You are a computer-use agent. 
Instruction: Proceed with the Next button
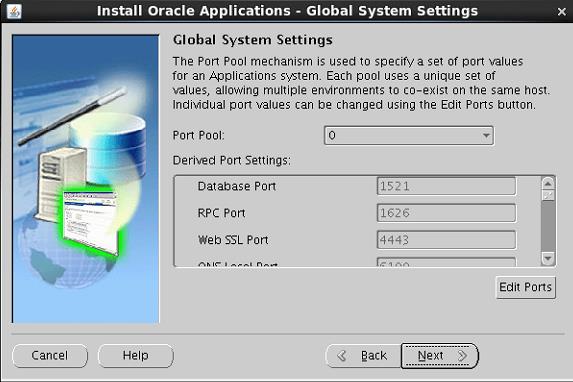coord(440,355)
